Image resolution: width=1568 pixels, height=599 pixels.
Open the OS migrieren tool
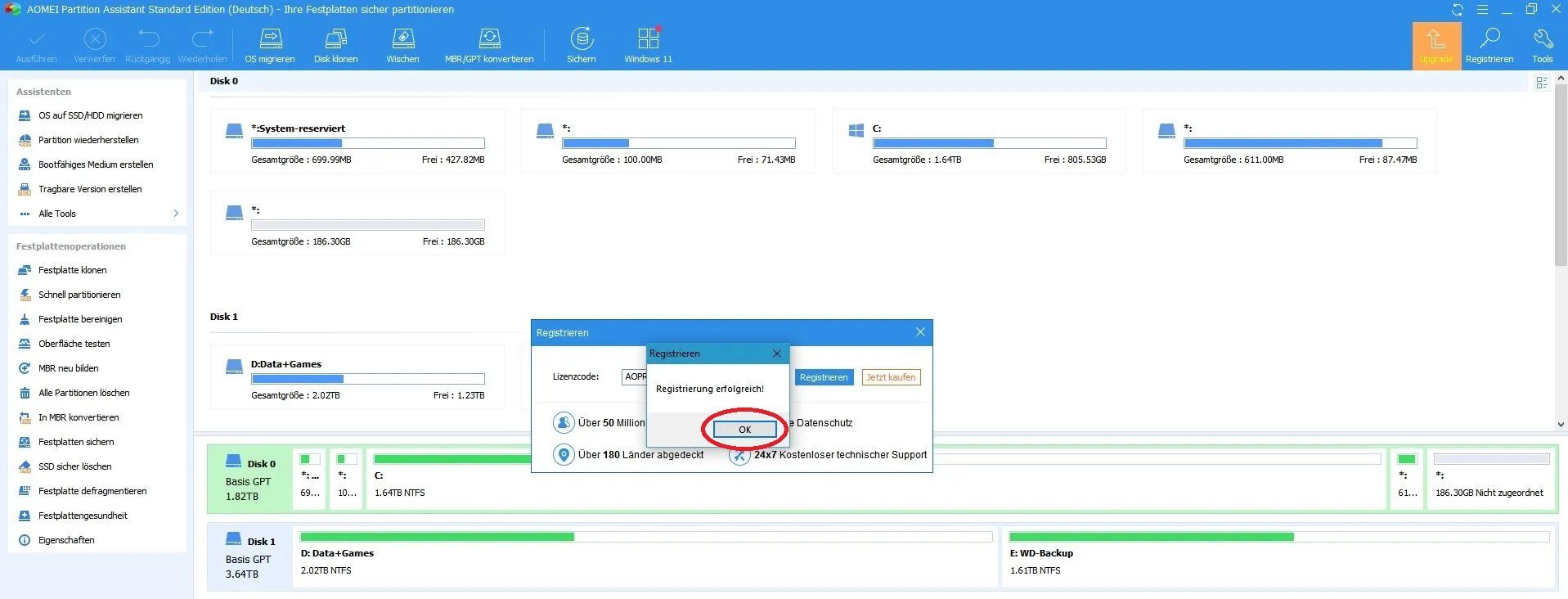pyautogui.click(x=270, y=46)
